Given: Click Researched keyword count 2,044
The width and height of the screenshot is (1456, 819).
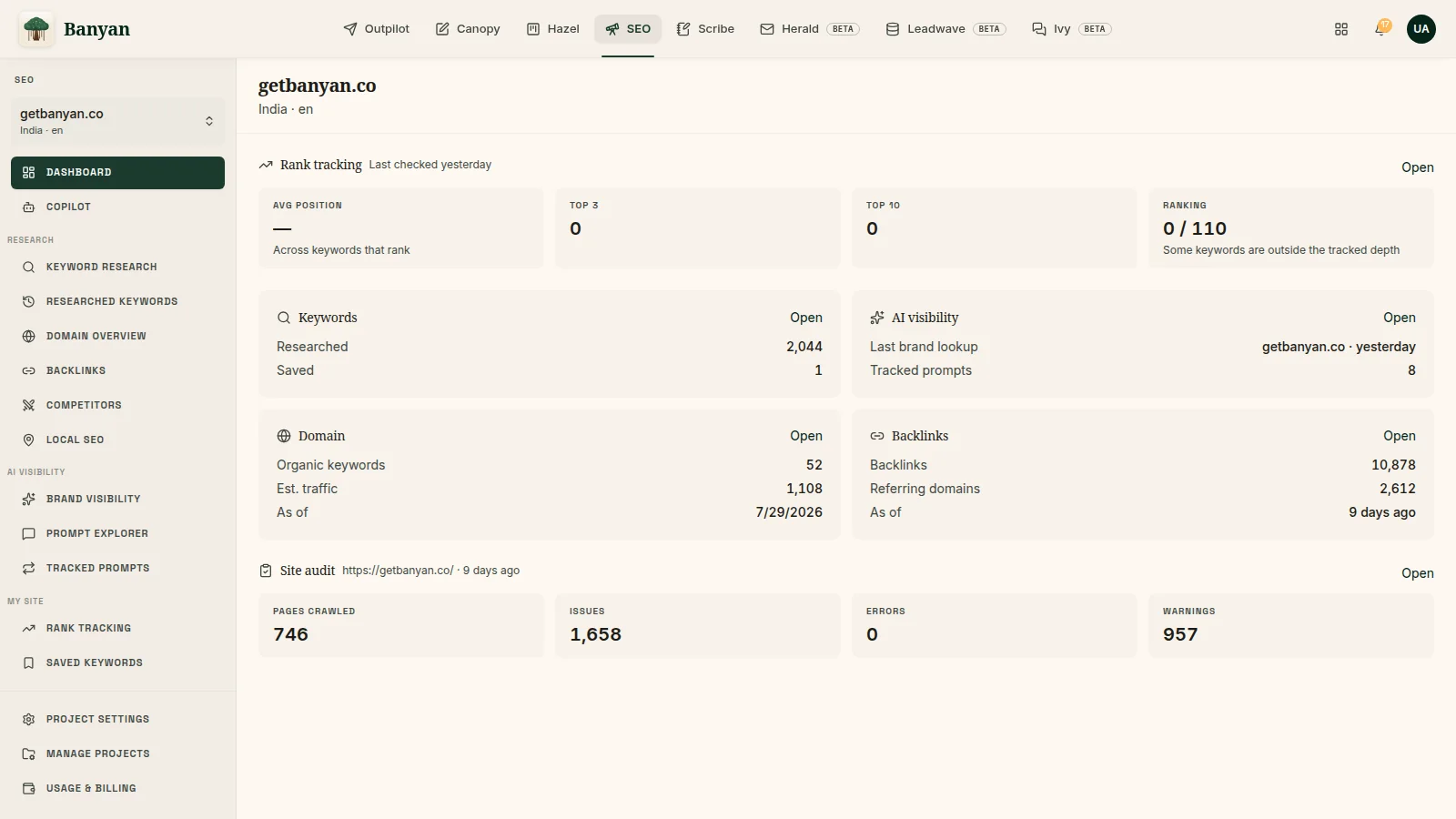Looking at the screenshot, I should click(804, 347).
